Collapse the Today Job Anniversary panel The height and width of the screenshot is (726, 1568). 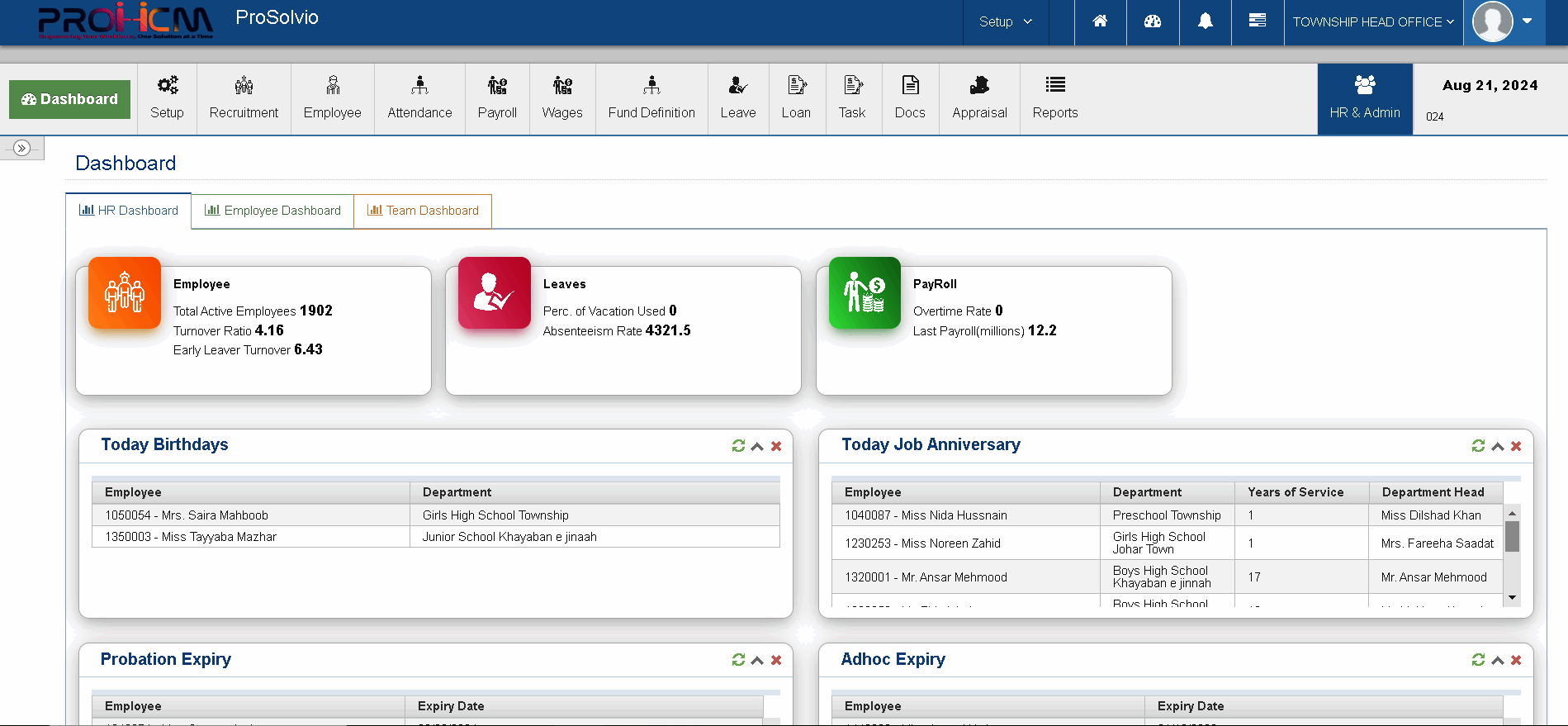pos(1497,446)
